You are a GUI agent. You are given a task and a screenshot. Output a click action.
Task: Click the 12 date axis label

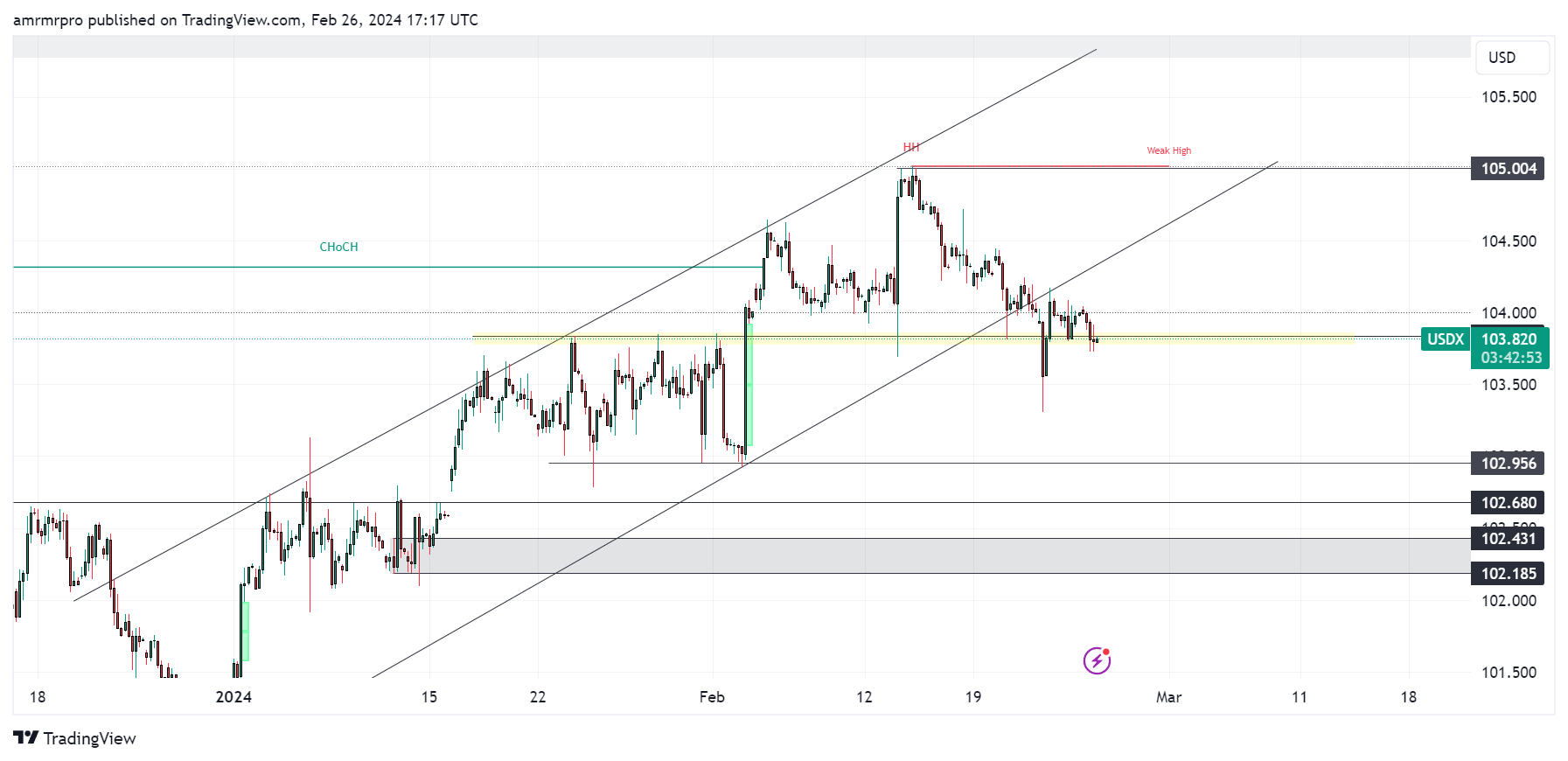tap(864, 697)
